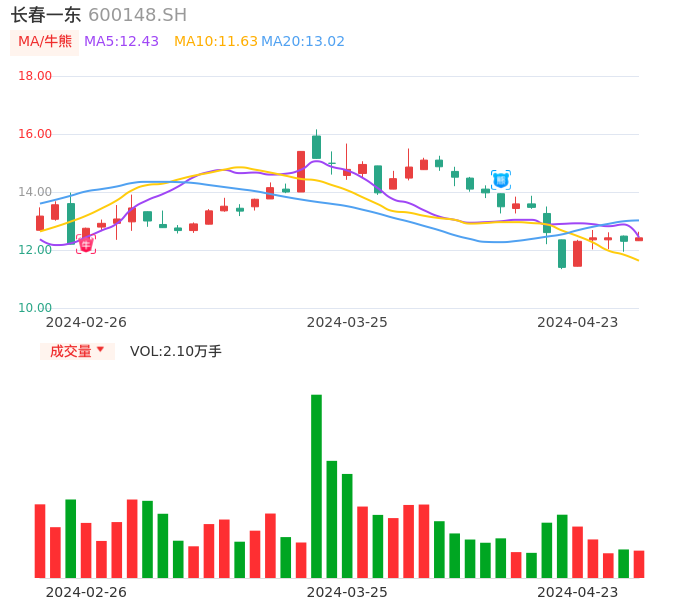Image resolution: width=686 pixels, height=606 pixels.
Task: Select the MA/牛熊 indicator tab
Action: 45,42
